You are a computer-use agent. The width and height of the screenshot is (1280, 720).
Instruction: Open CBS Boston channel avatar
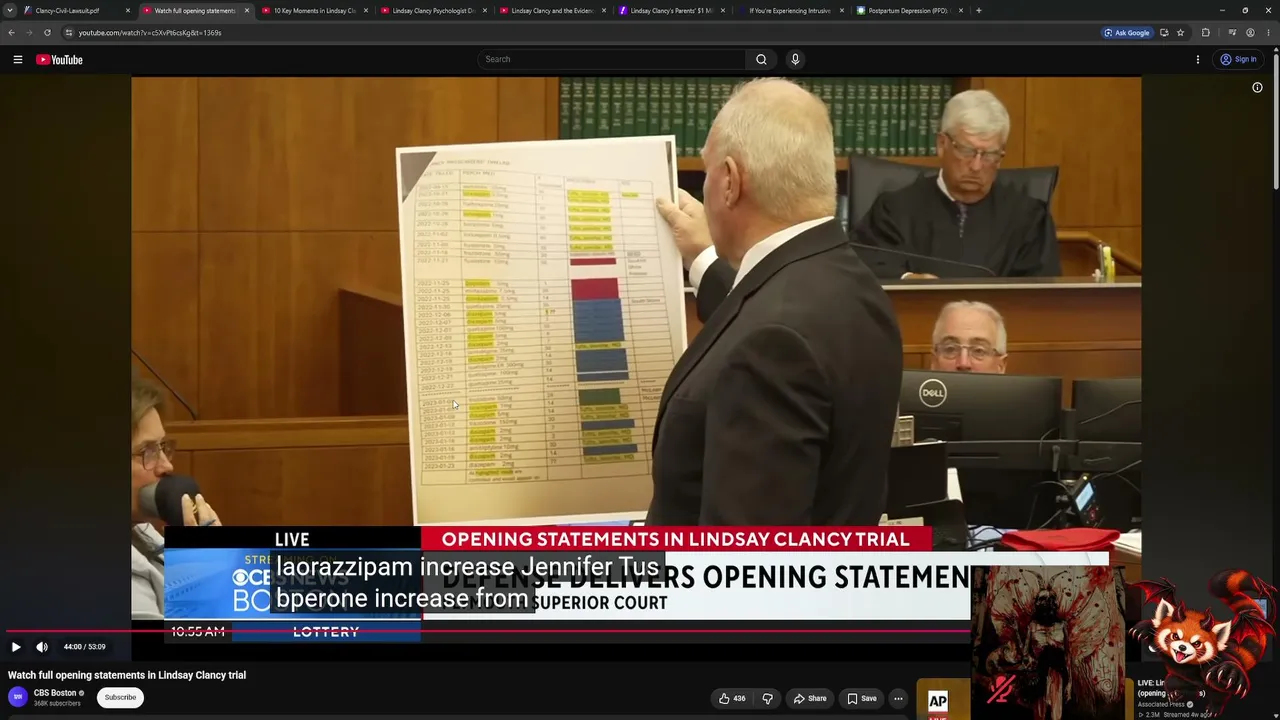[18, 697]
